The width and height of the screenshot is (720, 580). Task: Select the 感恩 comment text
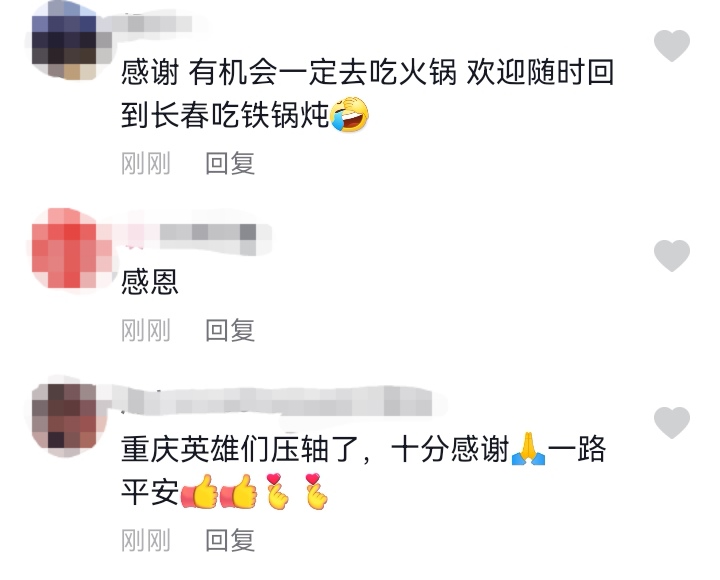[x=150, y=282]
